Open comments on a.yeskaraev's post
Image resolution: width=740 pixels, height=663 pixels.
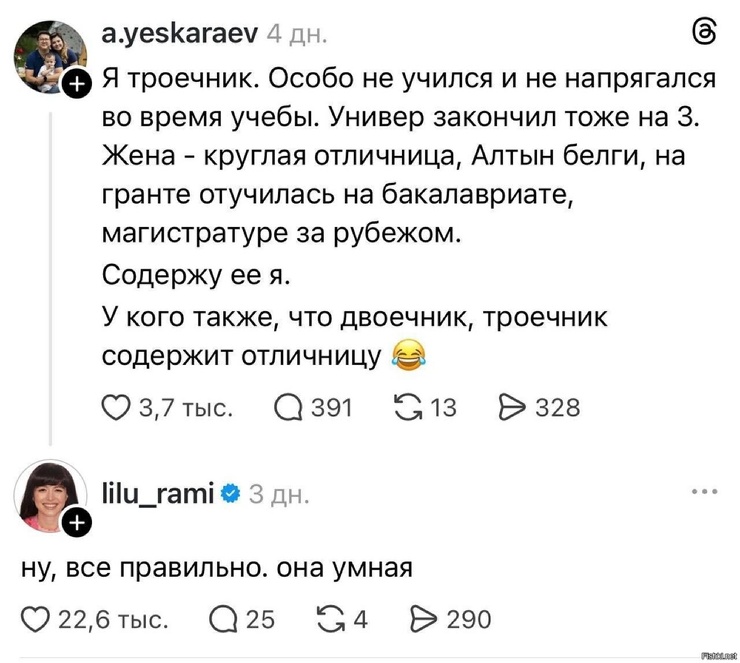(287, 407)
